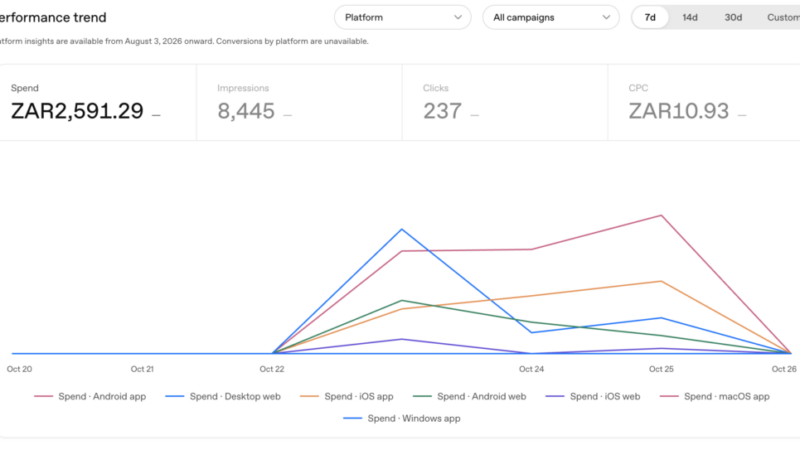Image resolution: width=800 pixels, height=450 pixels.
Task: Open the All campaigns dropdown
Action: pos(551,17)
